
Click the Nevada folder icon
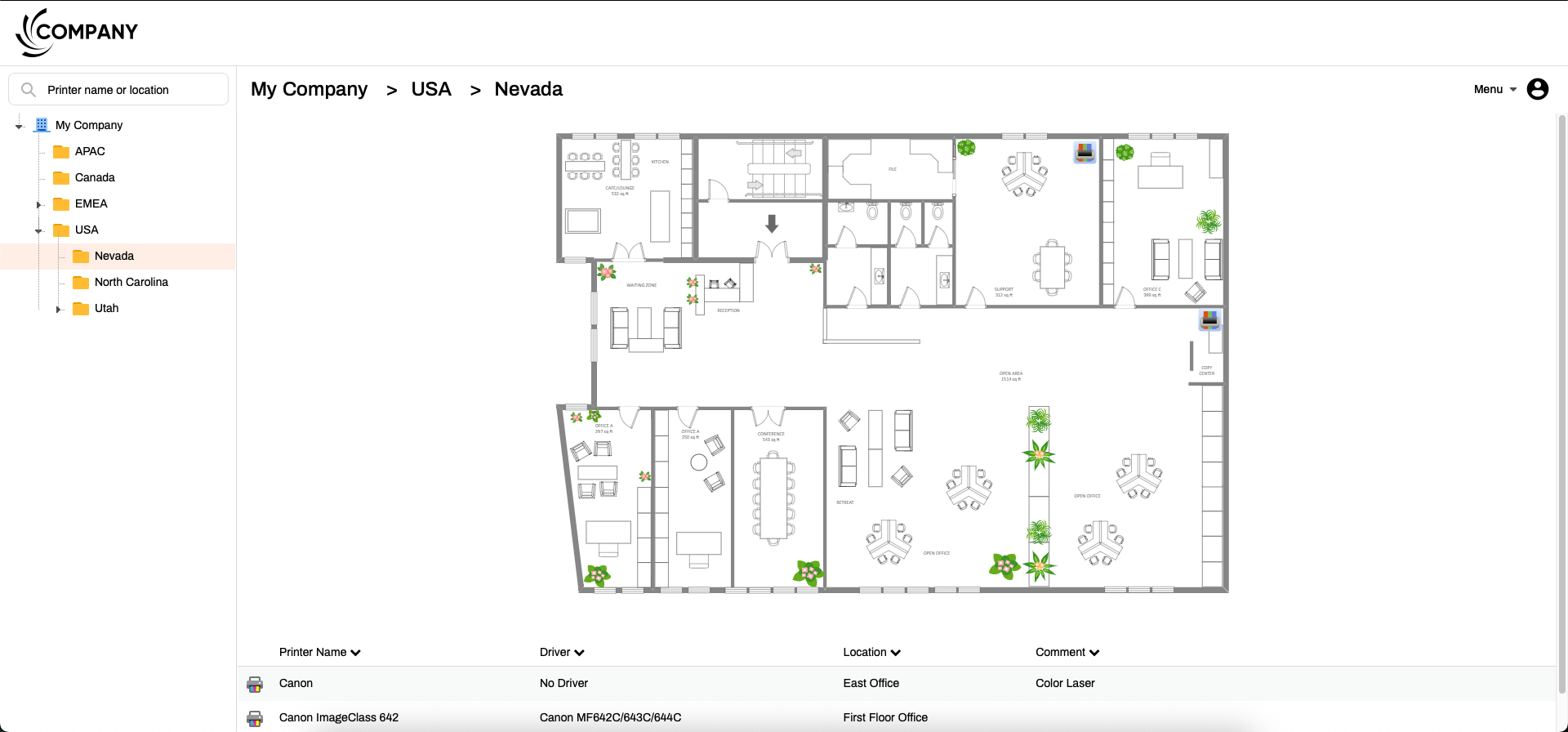81,256
